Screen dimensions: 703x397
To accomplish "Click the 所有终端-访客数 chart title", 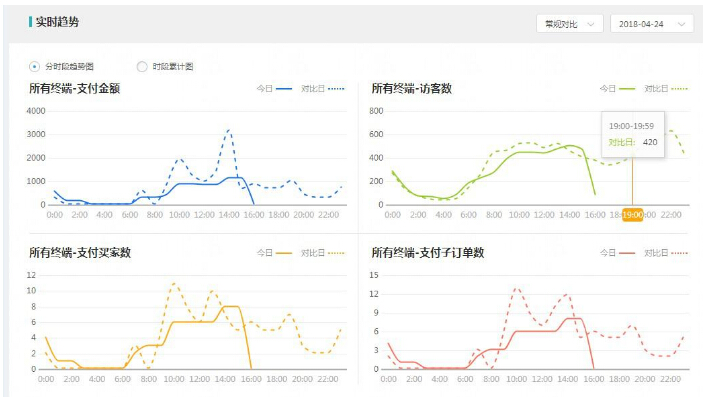I will click(x=412, y=88).
